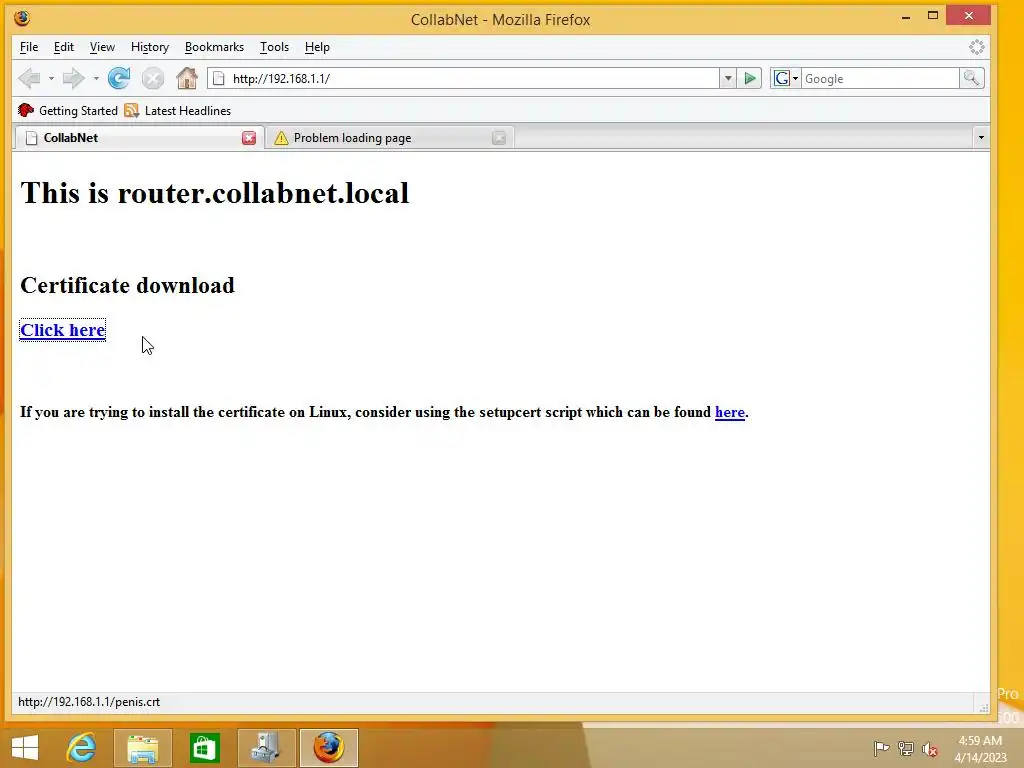Click the activity throbber icon
This screenshot has width=1024, height=768.
point(976,47)
